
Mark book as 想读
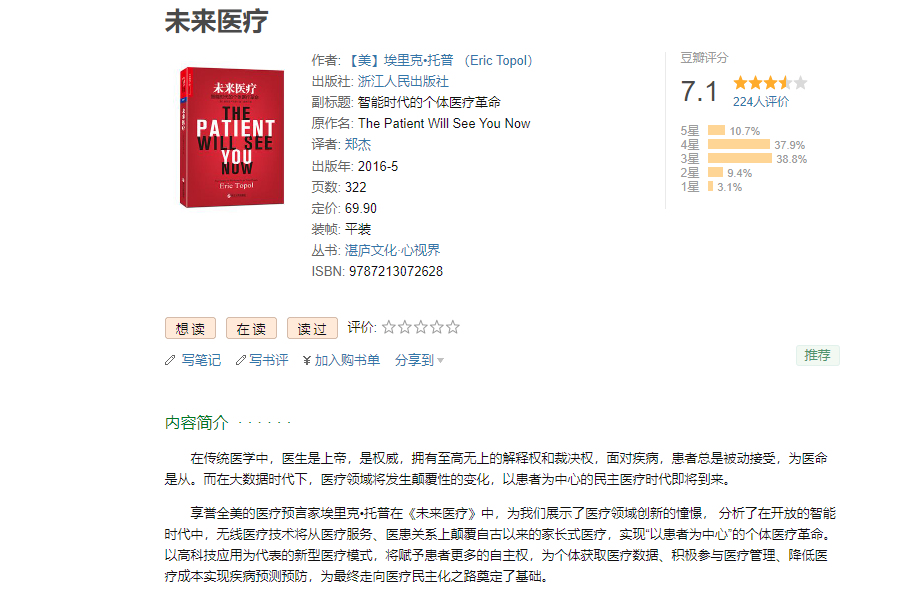coord(190,328)
